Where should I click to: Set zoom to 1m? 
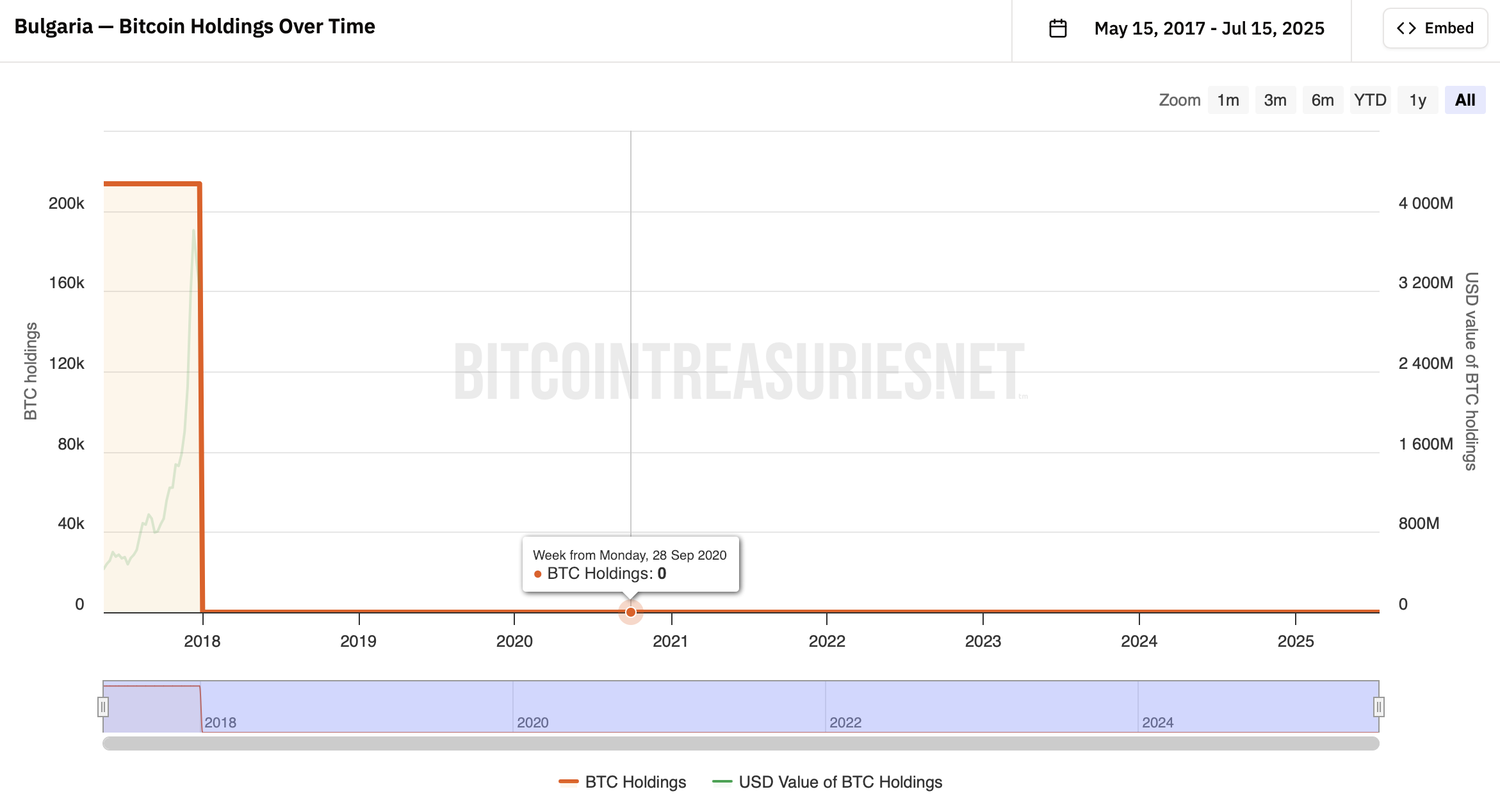click(x=1228, y=100)
